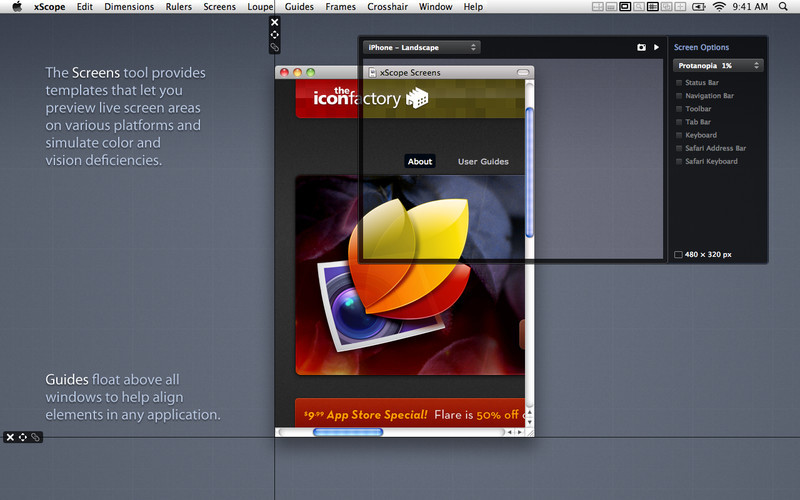
Task: Open the Rulers menu
Action: click(x=179, y=7)
